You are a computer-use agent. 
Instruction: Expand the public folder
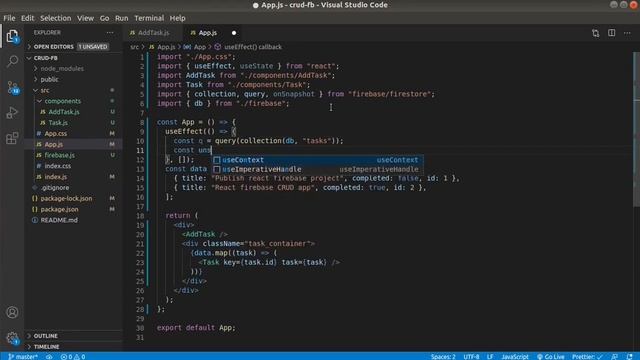pos(49,80)
